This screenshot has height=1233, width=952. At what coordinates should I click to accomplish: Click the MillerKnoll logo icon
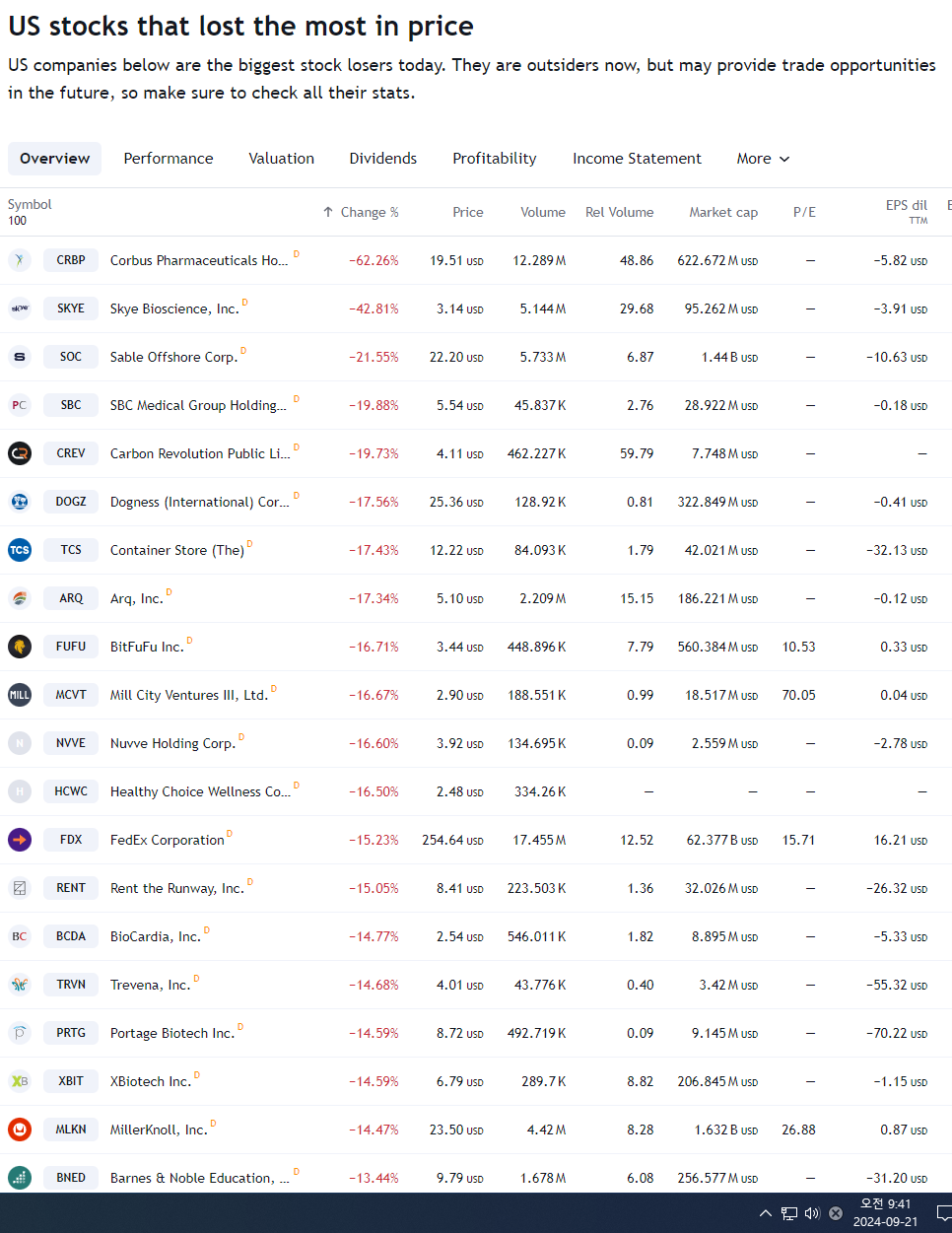(x=20, y=1130)
